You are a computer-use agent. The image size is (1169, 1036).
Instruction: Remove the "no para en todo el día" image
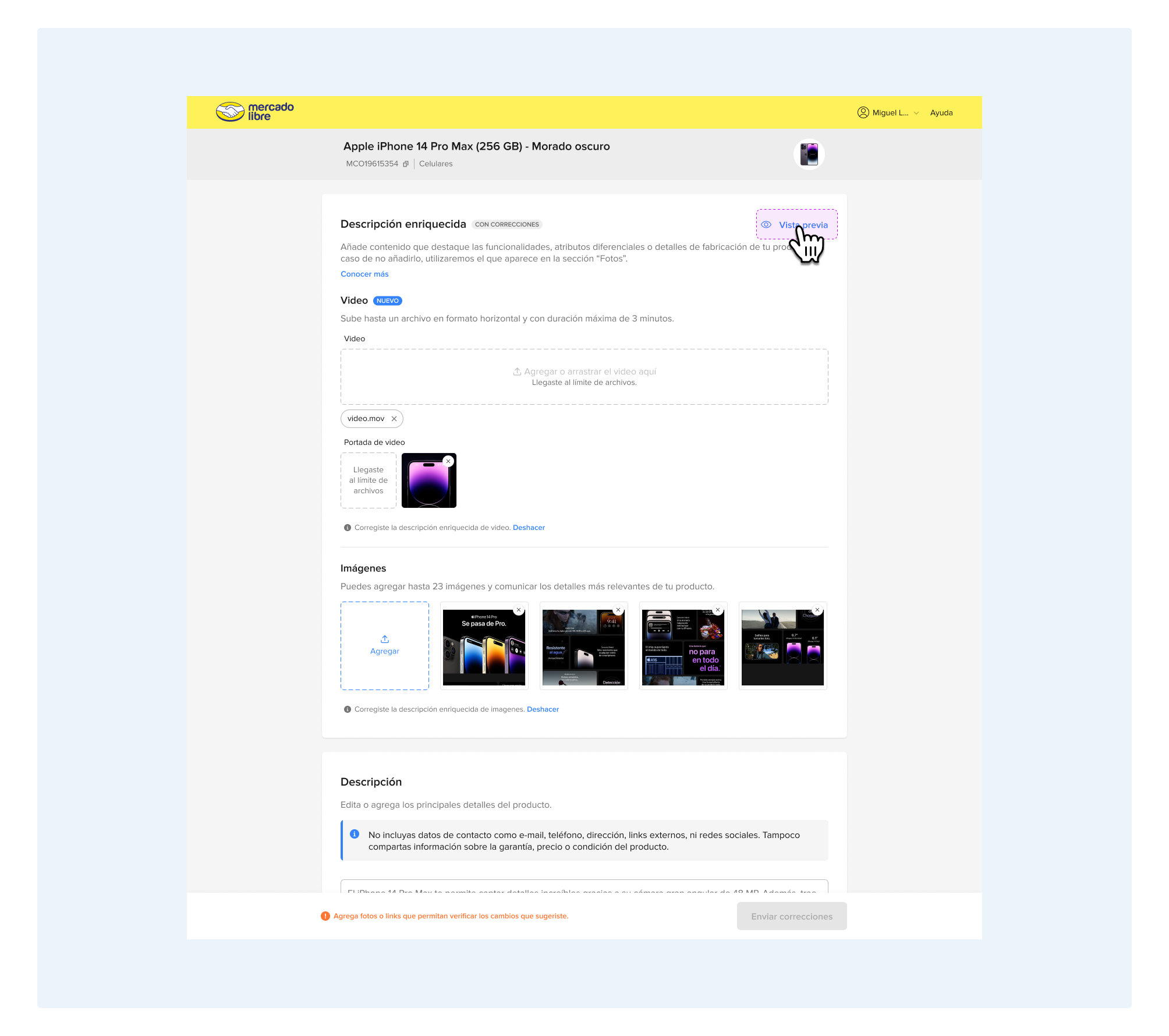(x=718, y=610)
